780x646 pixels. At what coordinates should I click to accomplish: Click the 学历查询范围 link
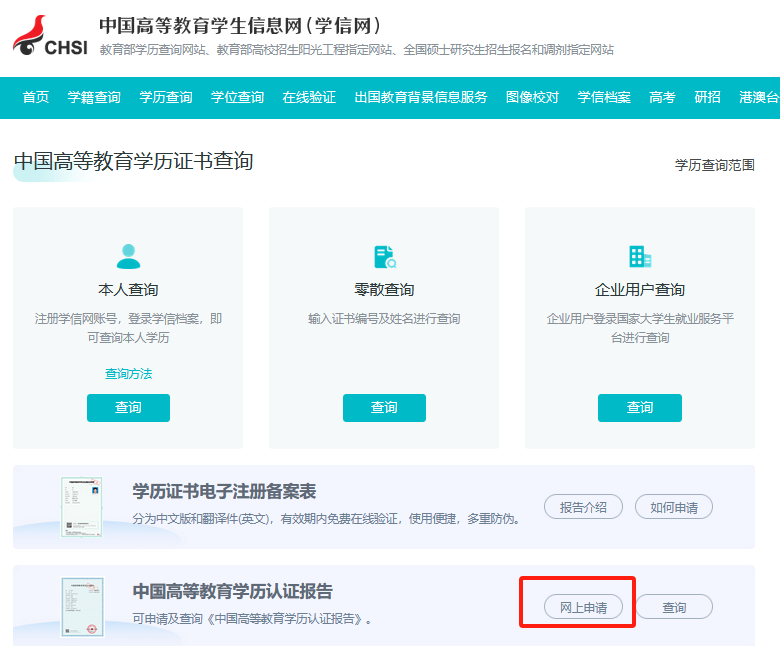point(714,165)
